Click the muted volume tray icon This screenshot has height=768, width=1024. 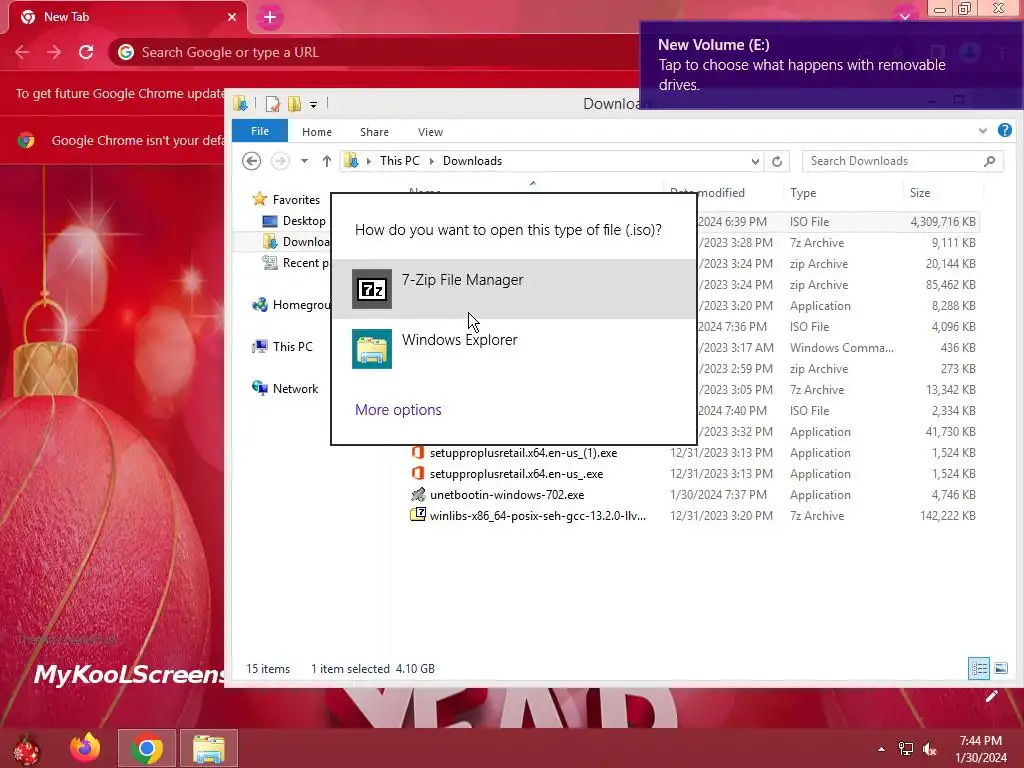929,749
